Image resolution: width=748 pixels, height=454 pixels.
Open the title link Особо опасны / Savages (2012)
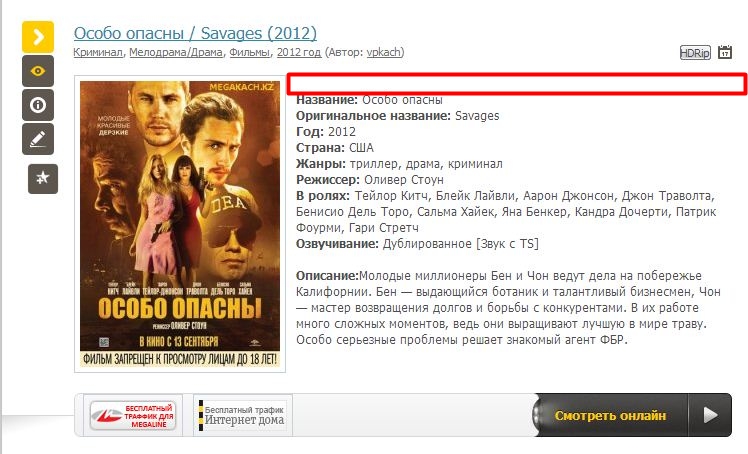coord(195,33)
